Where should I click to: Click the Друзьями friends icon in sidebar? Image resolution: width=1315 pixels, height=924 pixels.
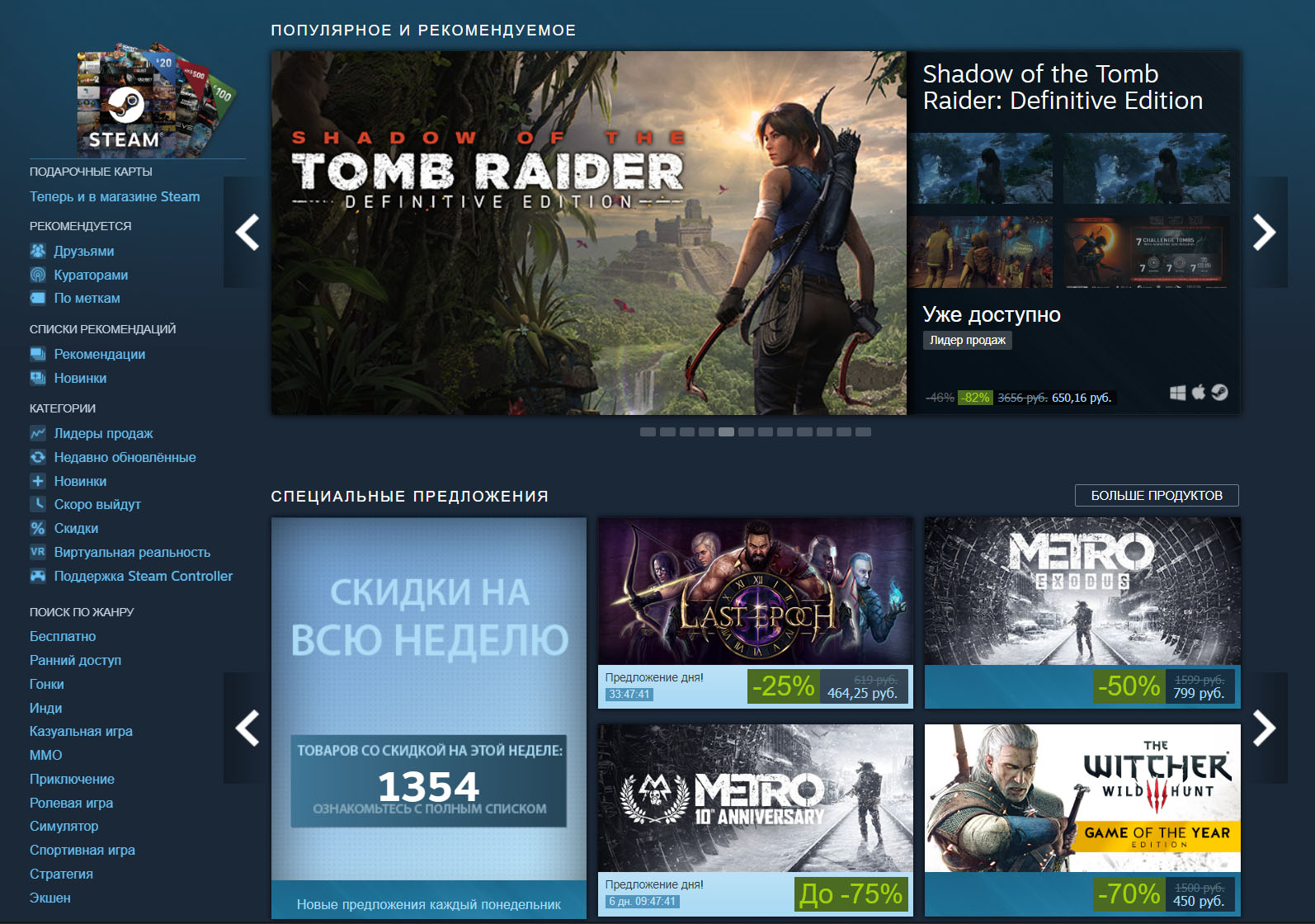pyautogui.click(x=38, y=251)
